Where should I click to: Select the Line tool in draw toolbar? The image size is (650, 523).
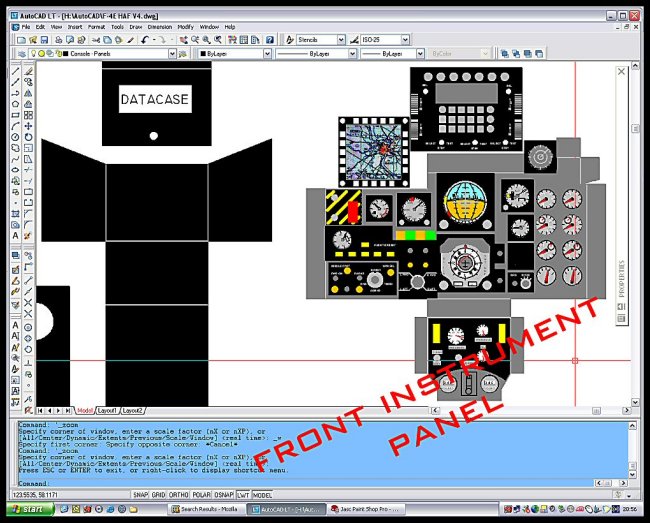[15, 72]
